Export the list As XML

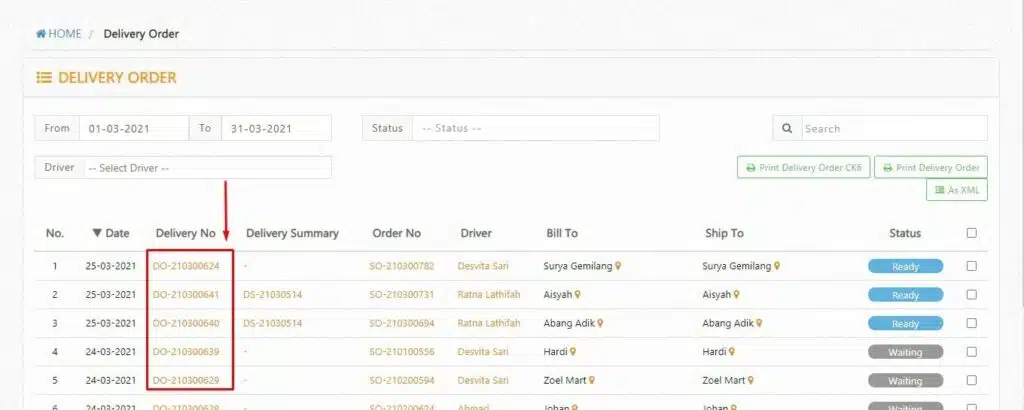point(957,190)
